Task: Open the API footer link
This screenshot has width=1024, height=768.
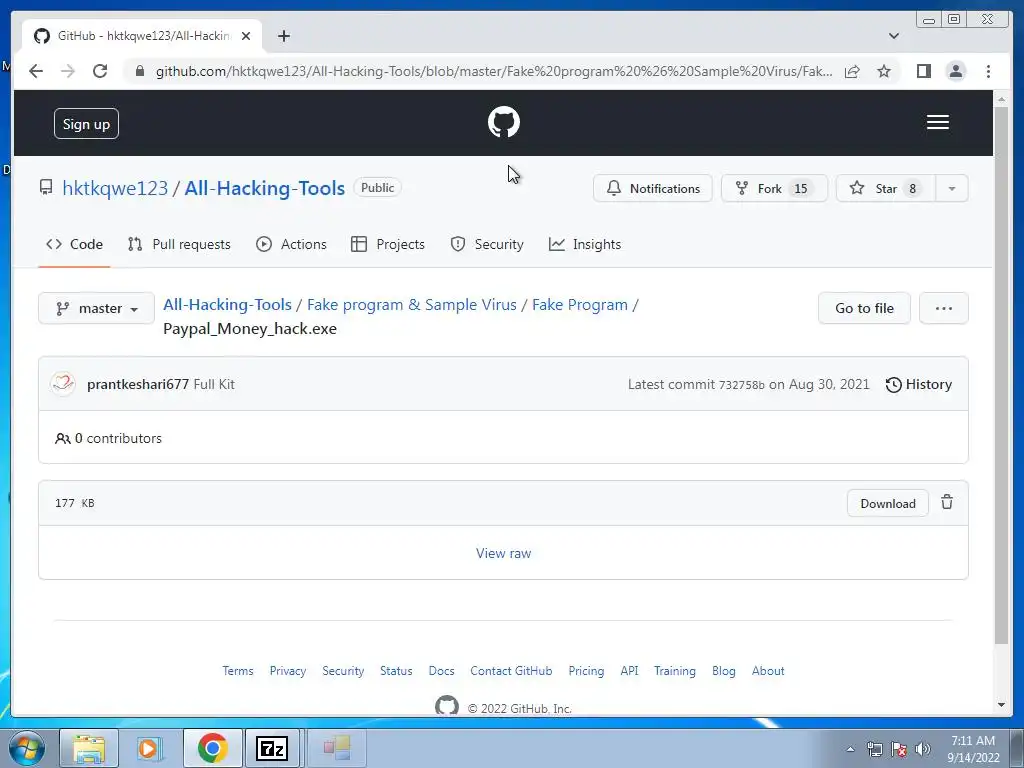Action: tap(630, 671)
